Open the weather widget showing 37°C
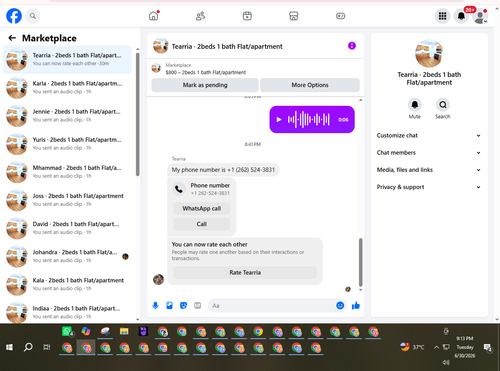Image resolution: width=500 pixels, height=371 pixels. [x=412, y=347]
